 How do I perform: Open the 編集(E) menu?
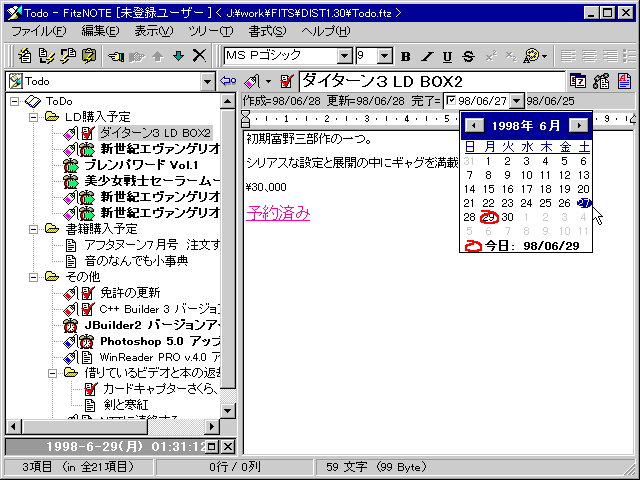pyautogui.click(x=100, y=31)
